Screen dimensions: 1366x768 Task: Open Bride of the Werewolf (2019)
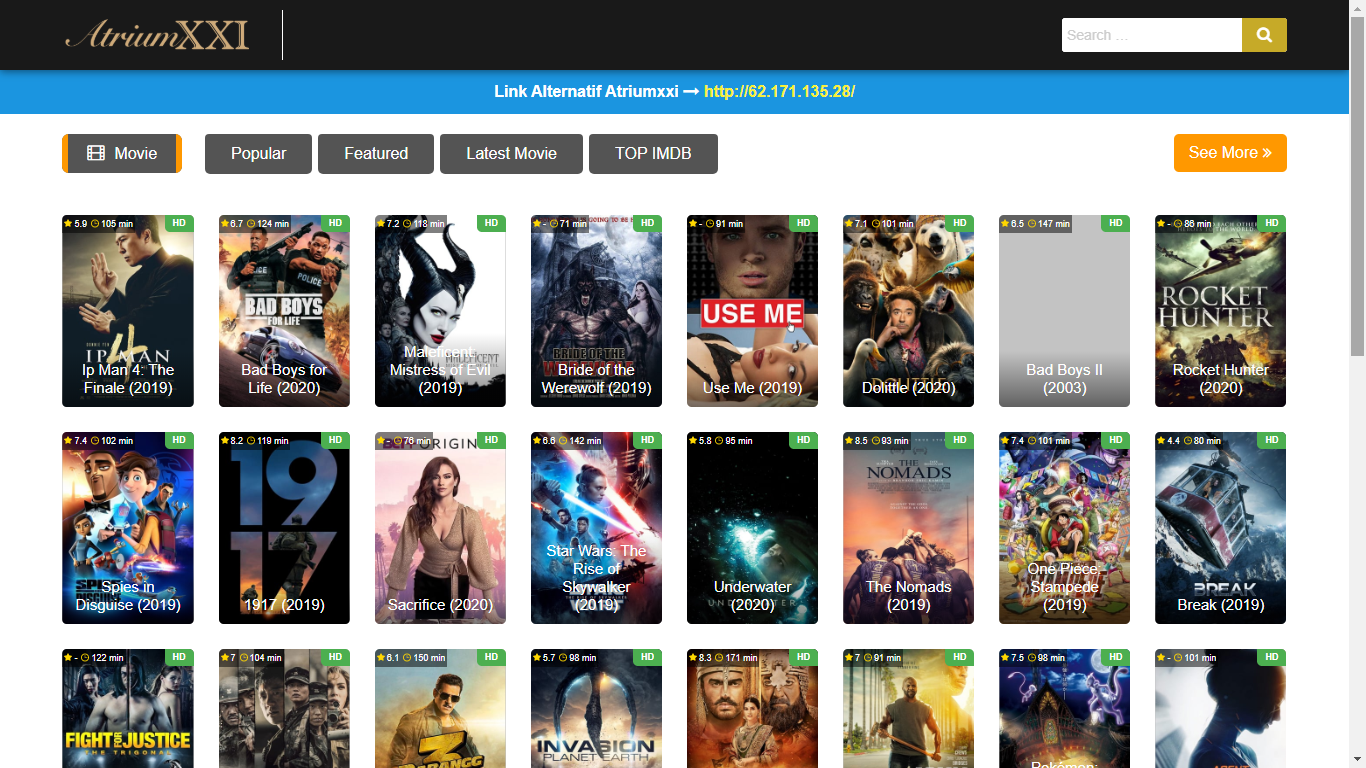click(596, 311)
